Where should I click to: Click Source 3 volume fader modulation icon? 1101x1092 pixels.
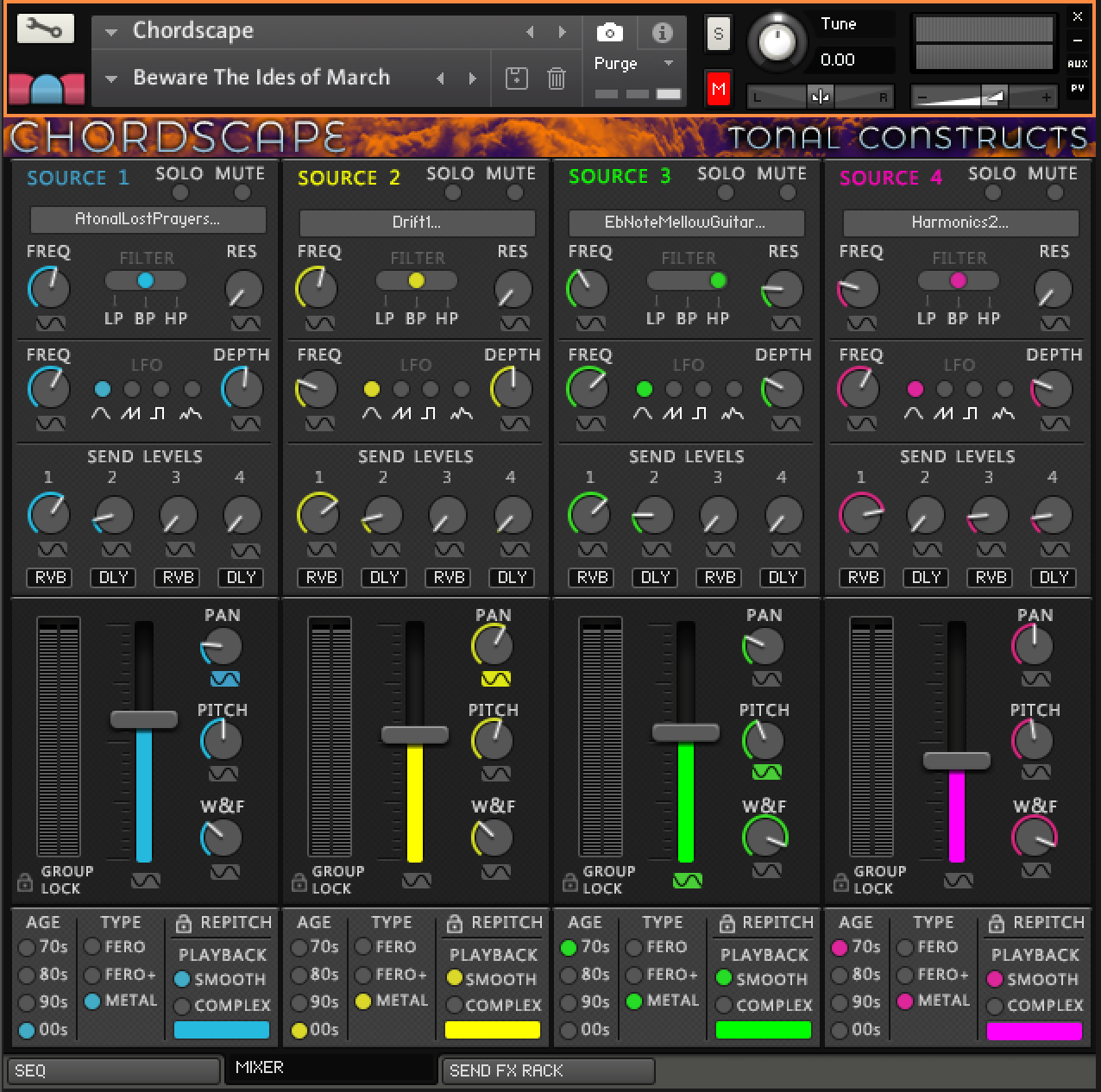click(x=687, y=881)
